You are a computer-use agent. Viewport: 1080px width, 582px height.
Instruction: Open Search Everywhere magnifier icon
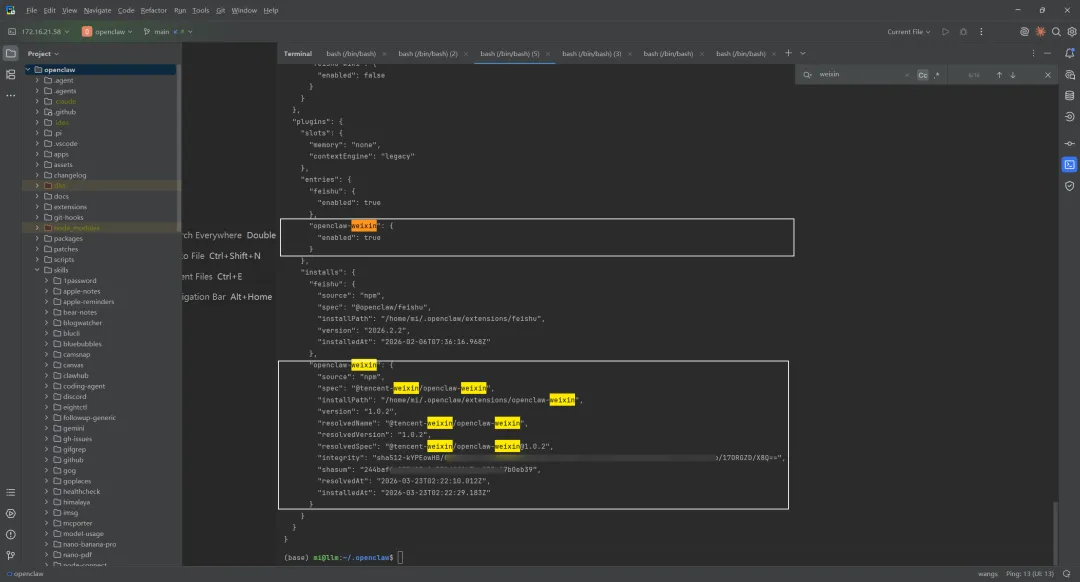pos(1056,32)
